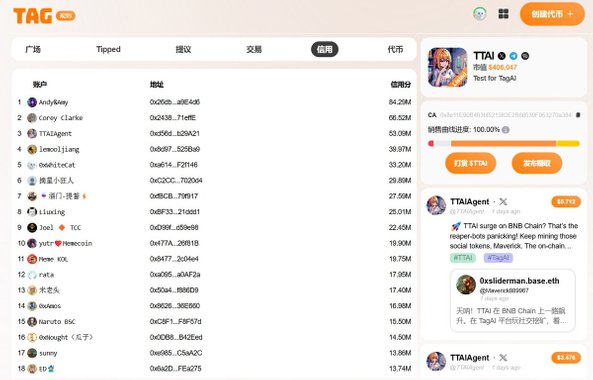The image size is (593, 380).
Task: Click the yutr Memecoin avatar in rank 10
Action: click(32, 243)
